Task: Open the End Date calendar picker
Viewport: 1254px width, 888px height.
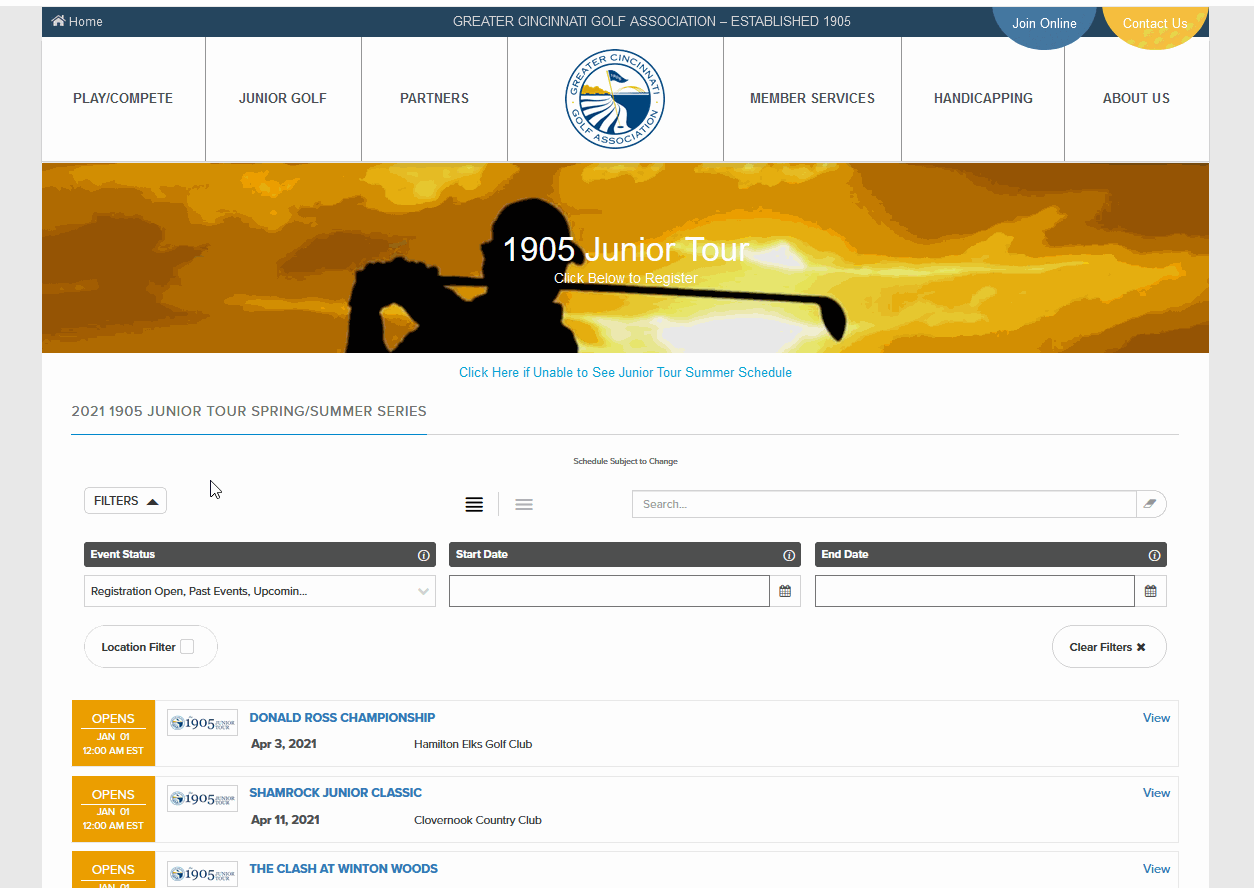Action: coord(1151,591)
